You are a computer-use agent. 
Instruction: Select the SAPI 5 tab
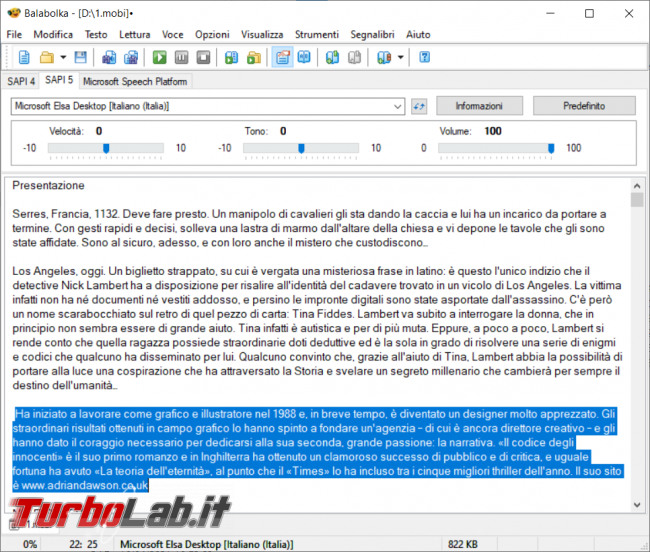coord(59,80)
